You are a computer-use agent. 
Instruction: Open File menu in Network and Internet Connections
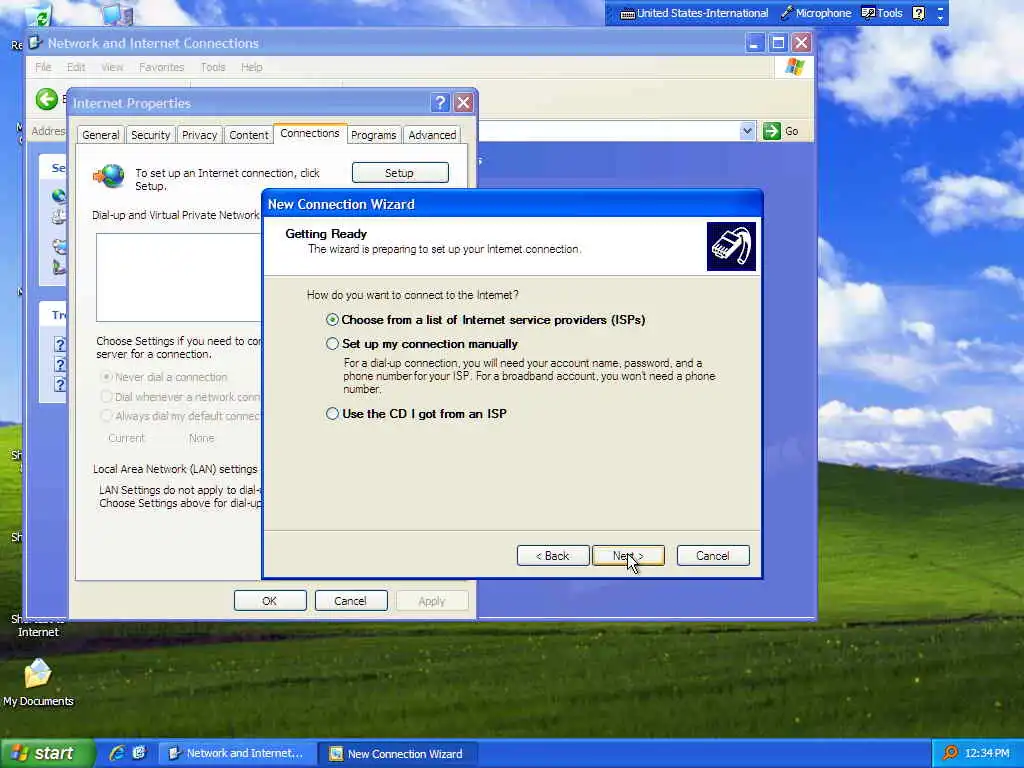[x=43, y=67]
